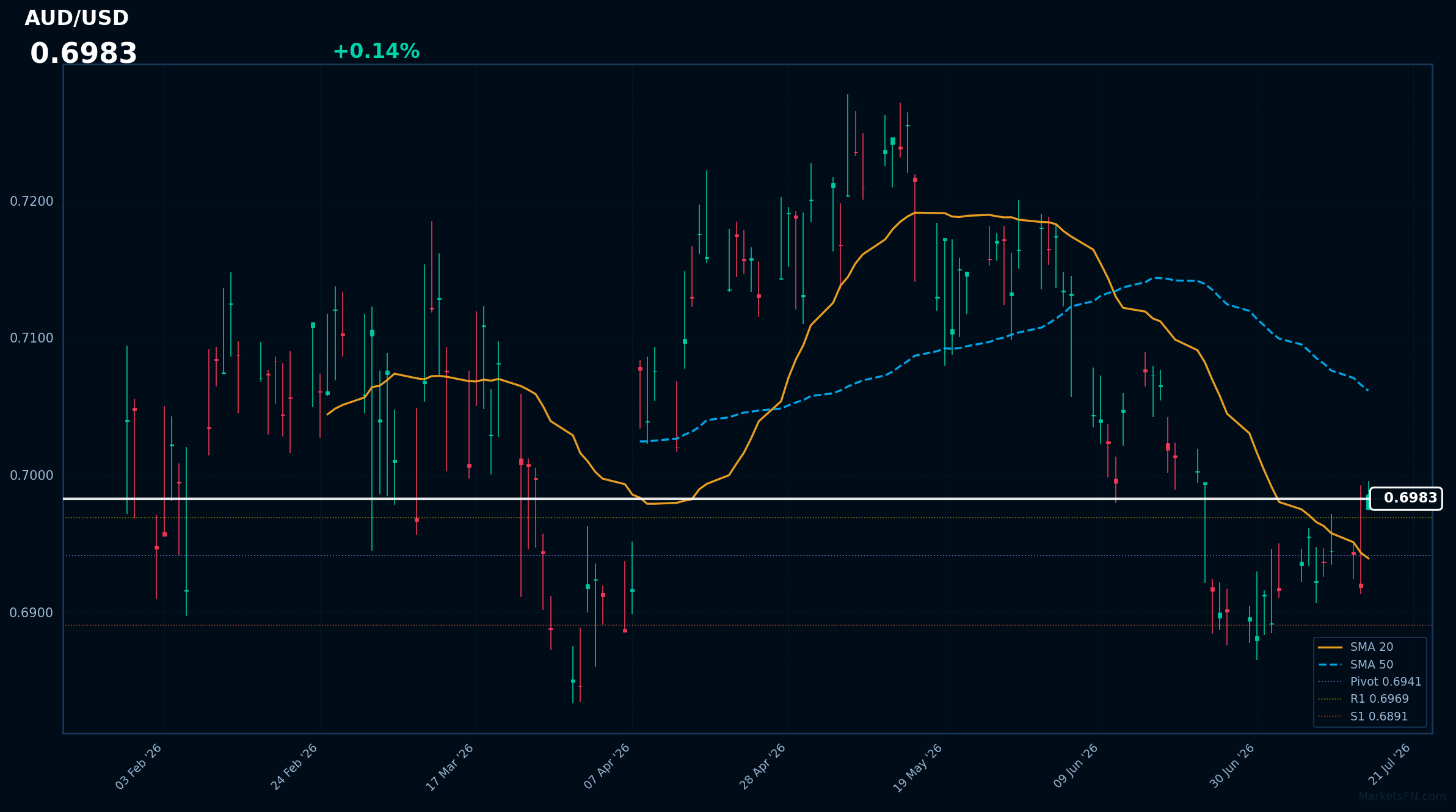Image resolution: width=1456 pixels, height=812 pixels.
Task: Click the orange SMA 20 legend line swatch
Action: point(1330,647)
